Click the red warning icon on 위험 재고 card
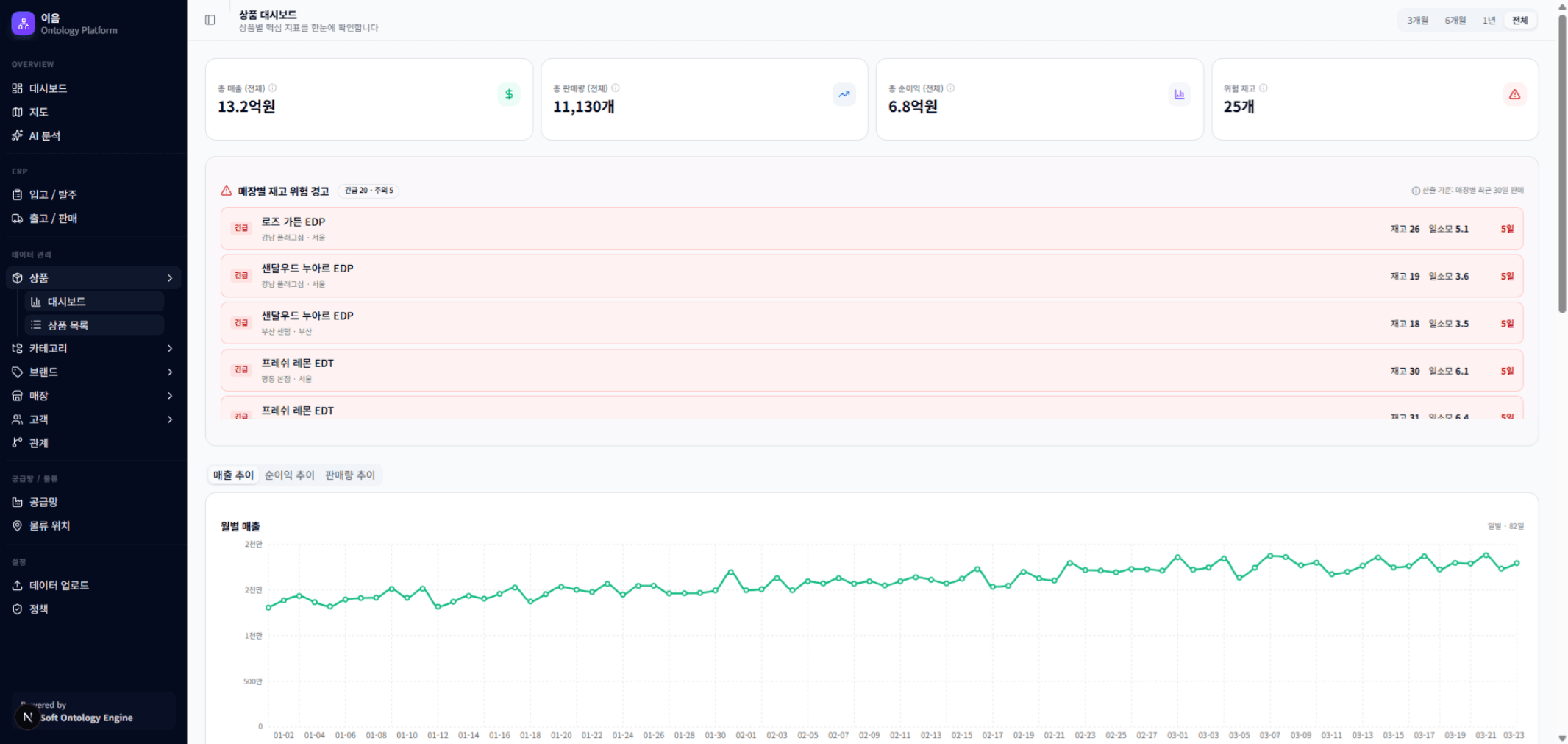This screenshot has width=1568, height=744. coord(1515,94)
